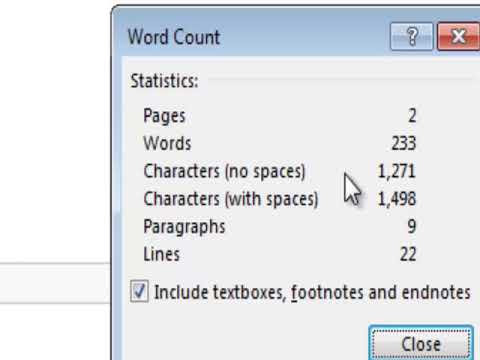Click the value 1,498
Viewport: 480px width, 360px height.
(397, 199)
